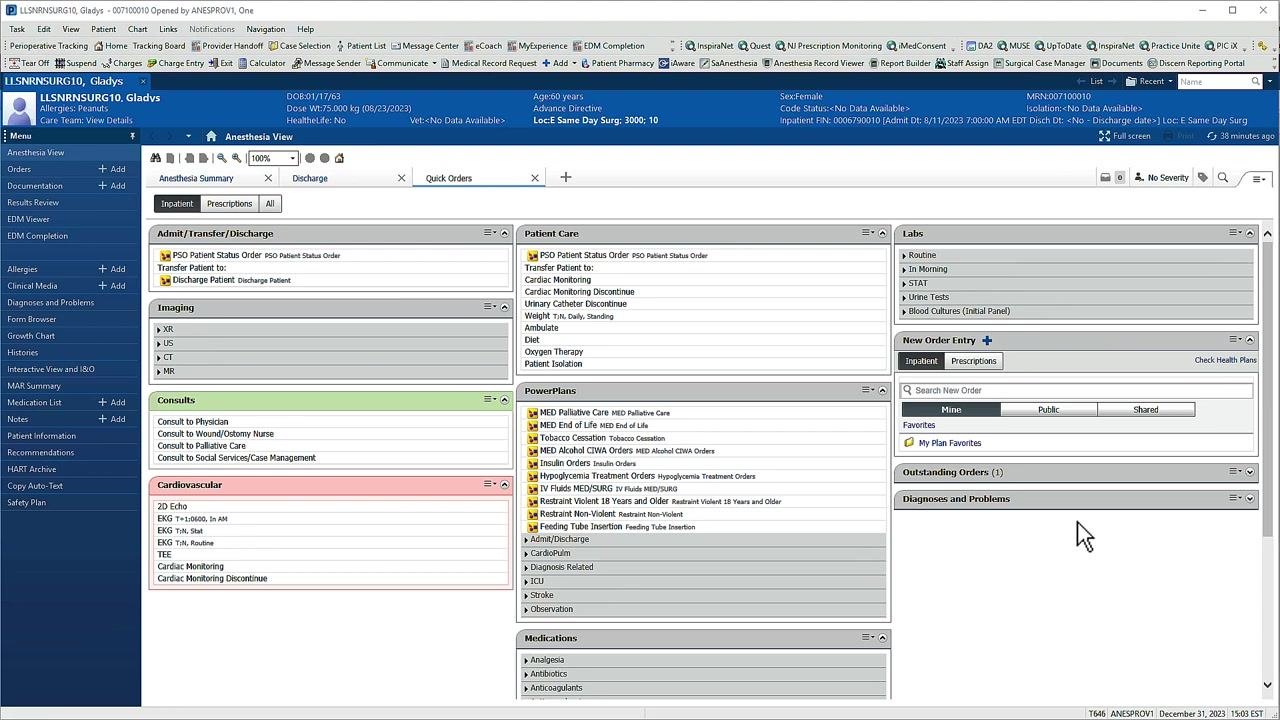Screen dimensions: 1280x720
Task: Expand the Outstanding Orders section
Action: pos(1249,472)
